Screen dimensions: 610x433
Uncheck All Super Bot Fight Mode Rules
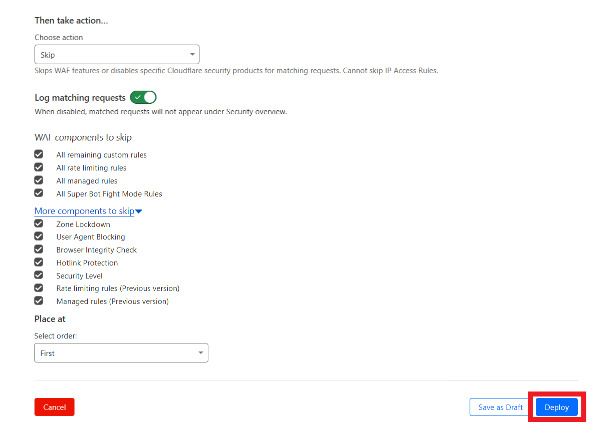[x=39, y=193]
